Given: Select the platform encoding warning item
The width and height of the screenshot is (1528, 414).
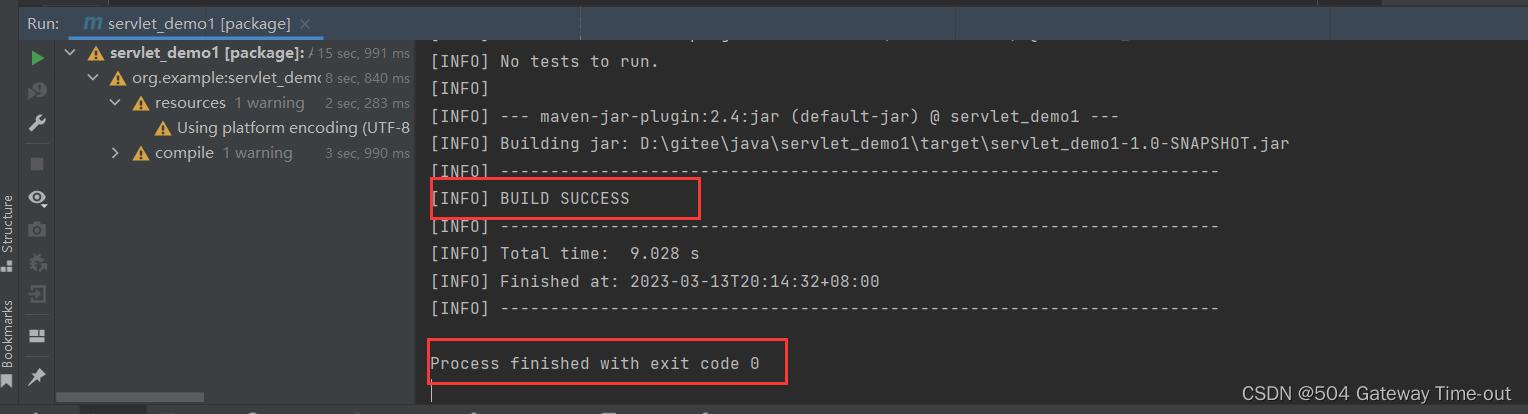Looking at the screenshot, I should point(292,128).
